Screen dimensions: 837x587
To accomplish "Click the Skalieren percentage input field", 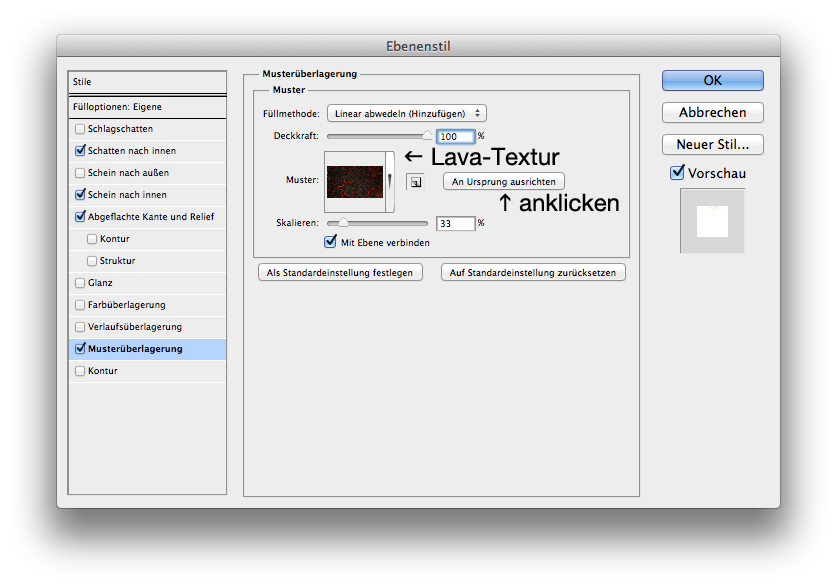I will point(455,223).
